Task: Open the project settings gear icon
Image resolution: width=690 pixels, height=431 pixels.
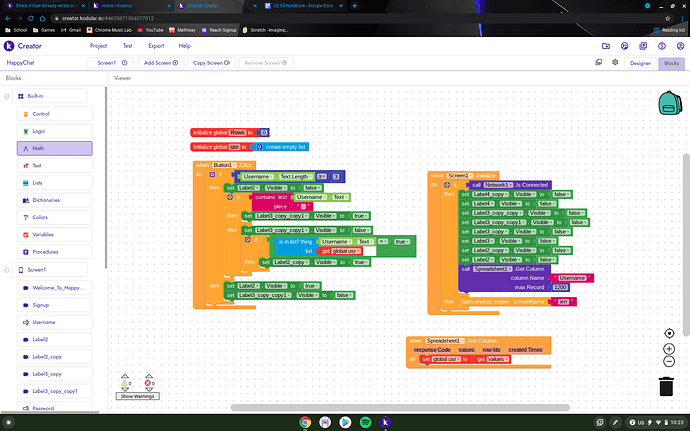Action: point(615,63)
